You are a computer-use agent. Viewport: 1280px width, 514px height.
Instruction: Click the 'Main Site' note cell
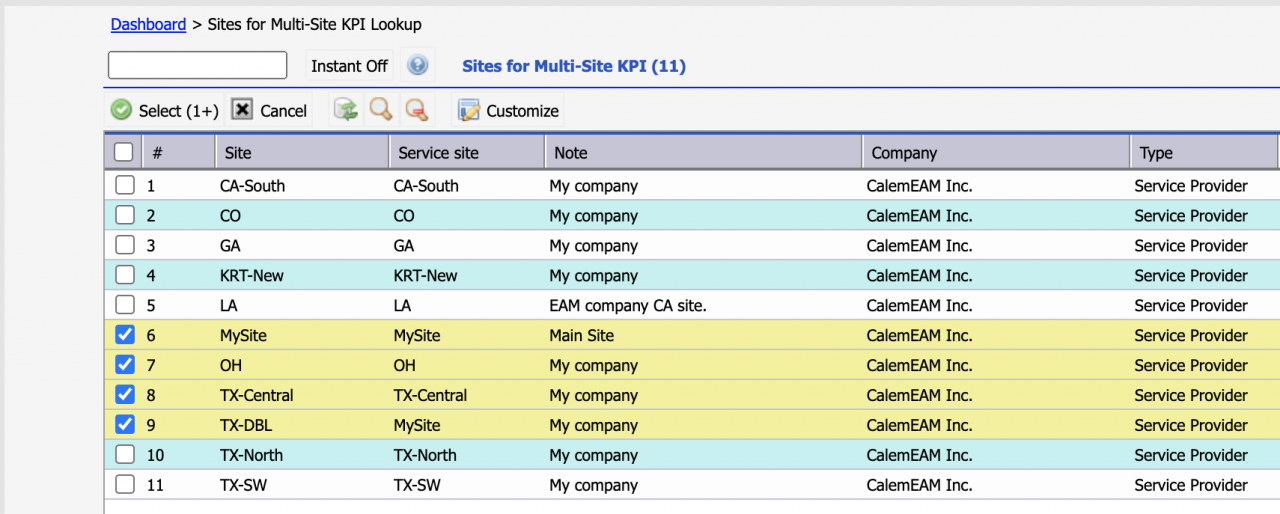[582, 335]
